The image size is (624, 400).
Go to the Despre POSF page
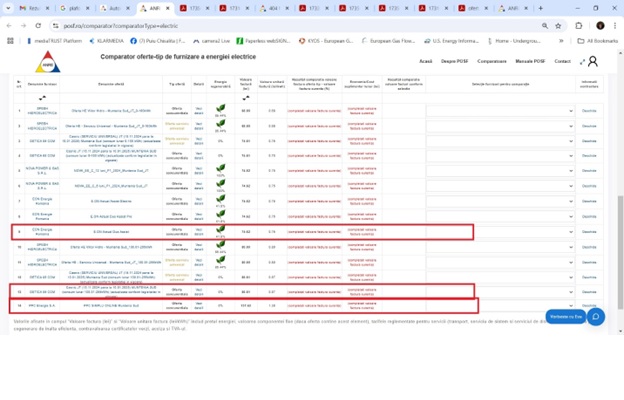(x=454, y=61)
